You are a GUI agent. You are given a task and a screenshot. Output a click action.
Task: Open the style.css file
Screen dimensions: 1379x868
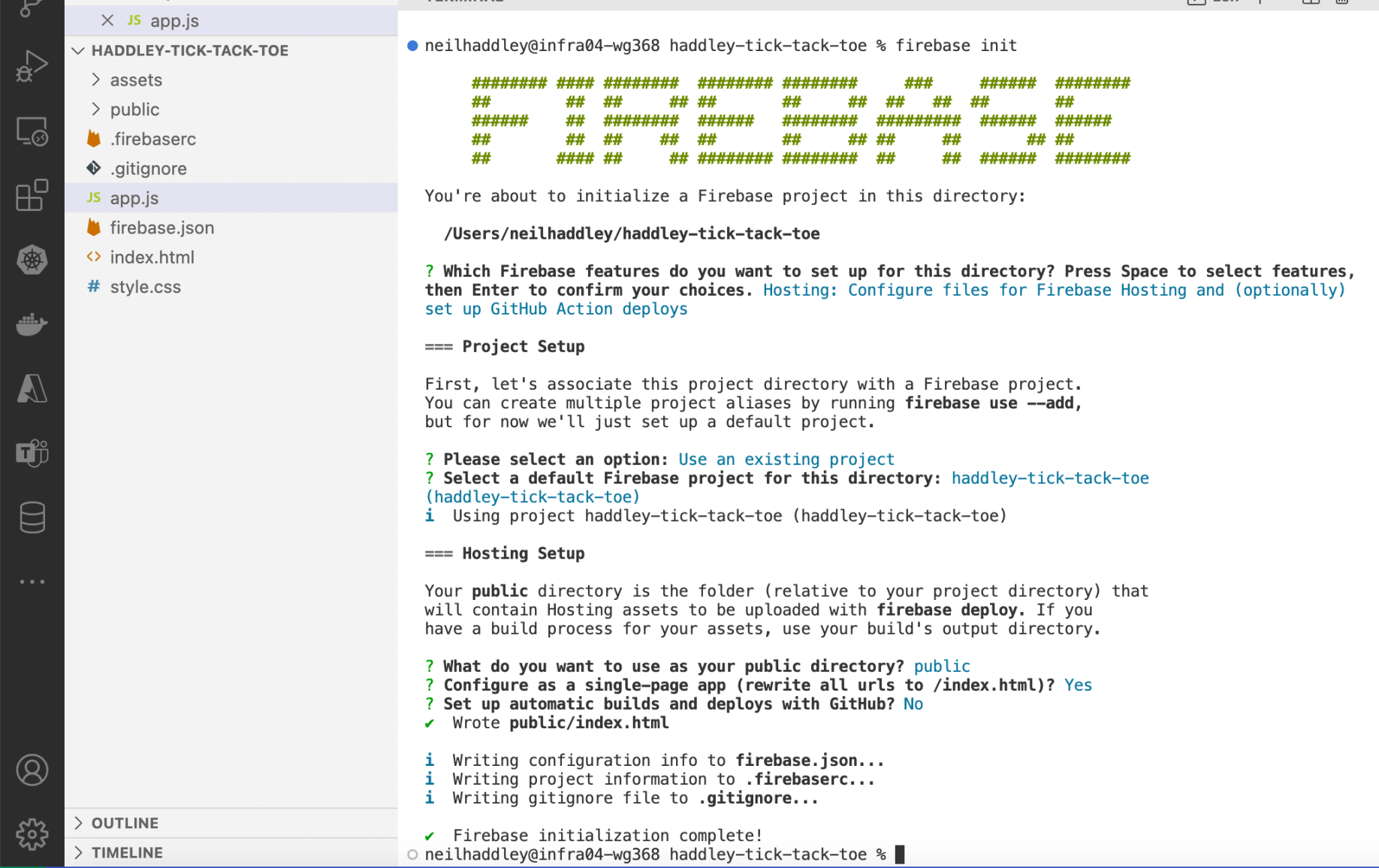[x=231, y=287]
